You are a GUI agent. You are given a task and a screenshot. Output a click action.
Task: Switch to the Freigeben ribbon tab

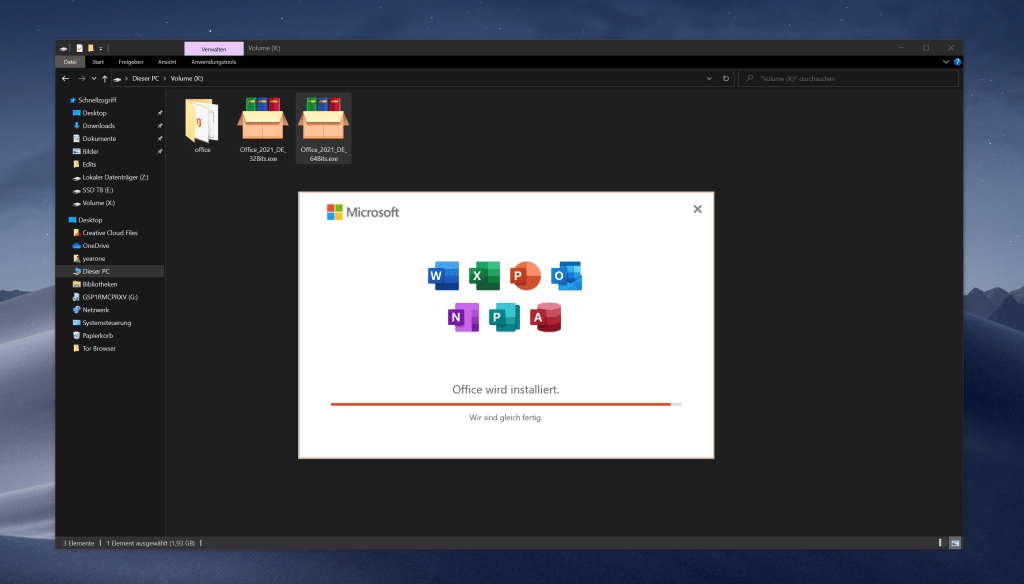tap(131, 62)
